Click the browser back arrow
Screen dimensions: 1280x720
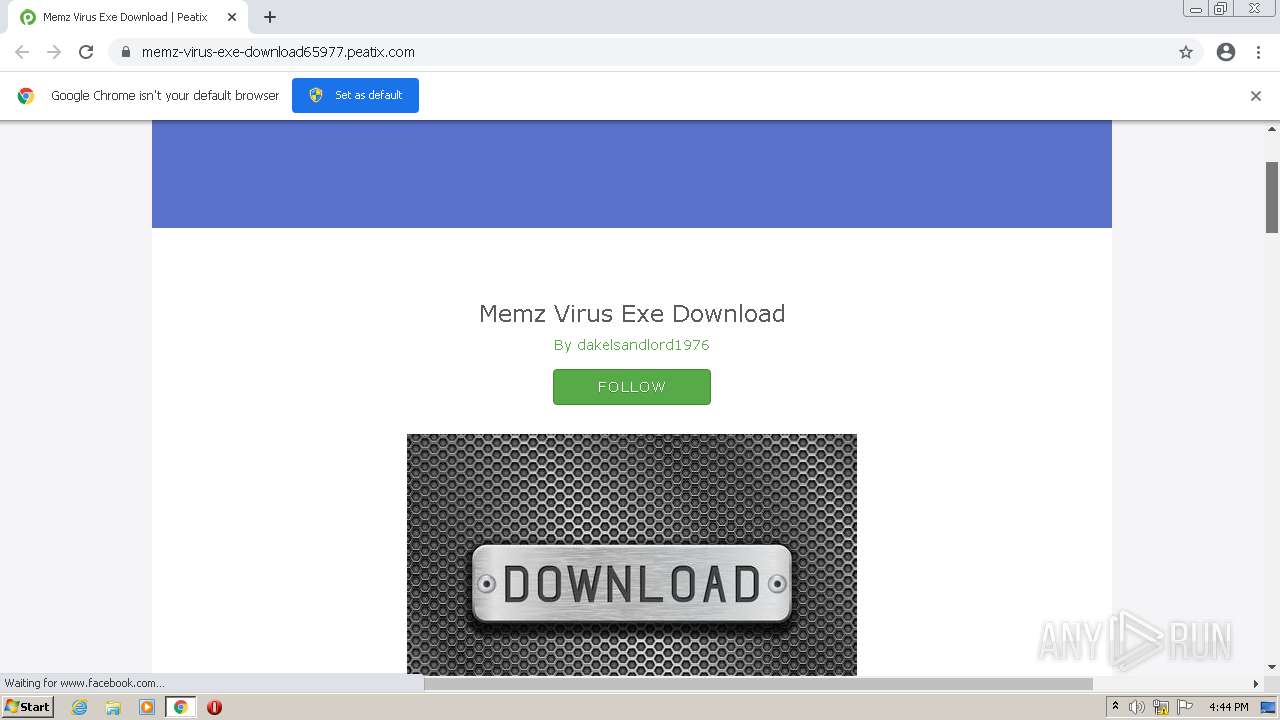[x=22, y=52]
